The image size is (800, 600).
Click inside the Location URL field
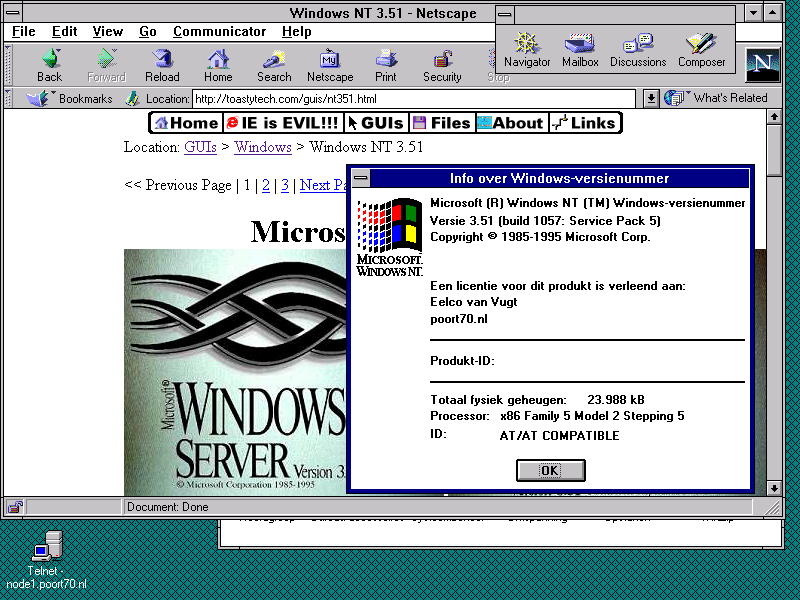tap(410, 99)
